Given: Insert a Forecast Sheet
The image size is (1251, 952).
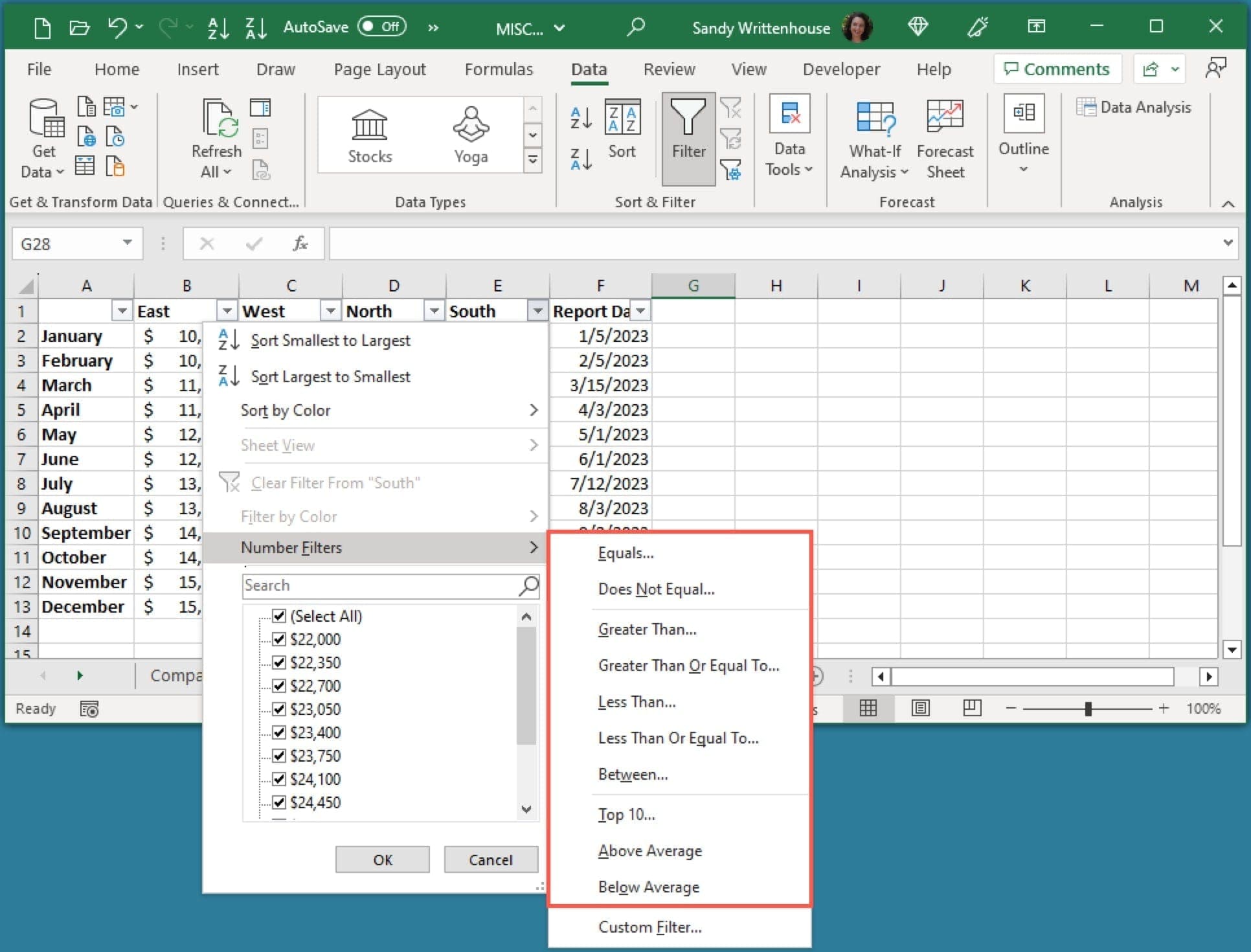Looking at the screenshot, I should pyautogui.click(x=945, y=136).
